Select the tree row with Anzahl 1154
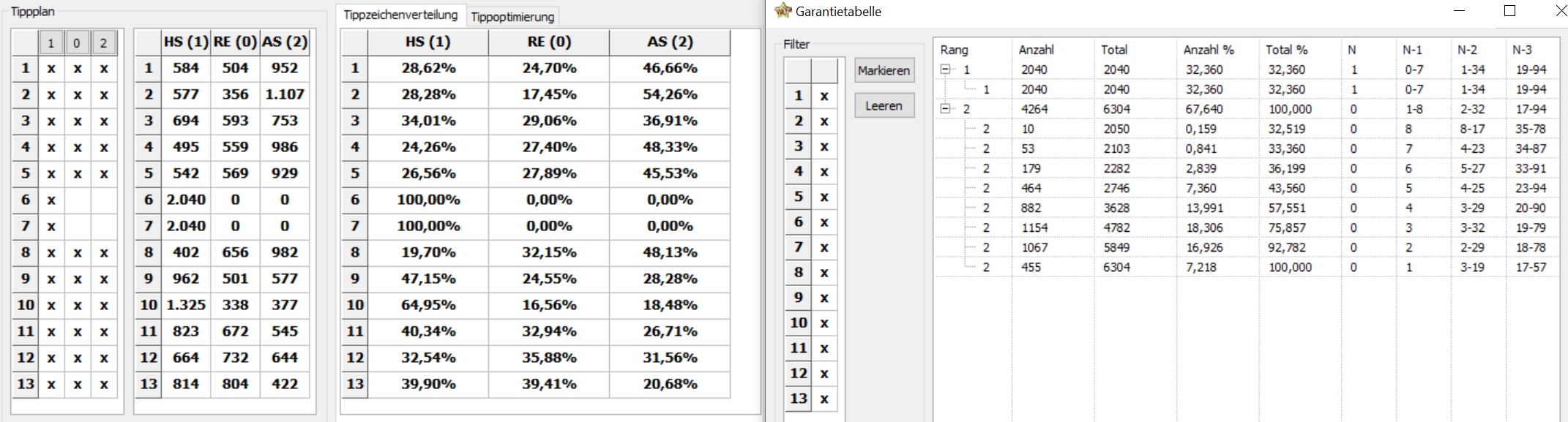Viewport: 1568px width, 422px height. [1034, 227]
